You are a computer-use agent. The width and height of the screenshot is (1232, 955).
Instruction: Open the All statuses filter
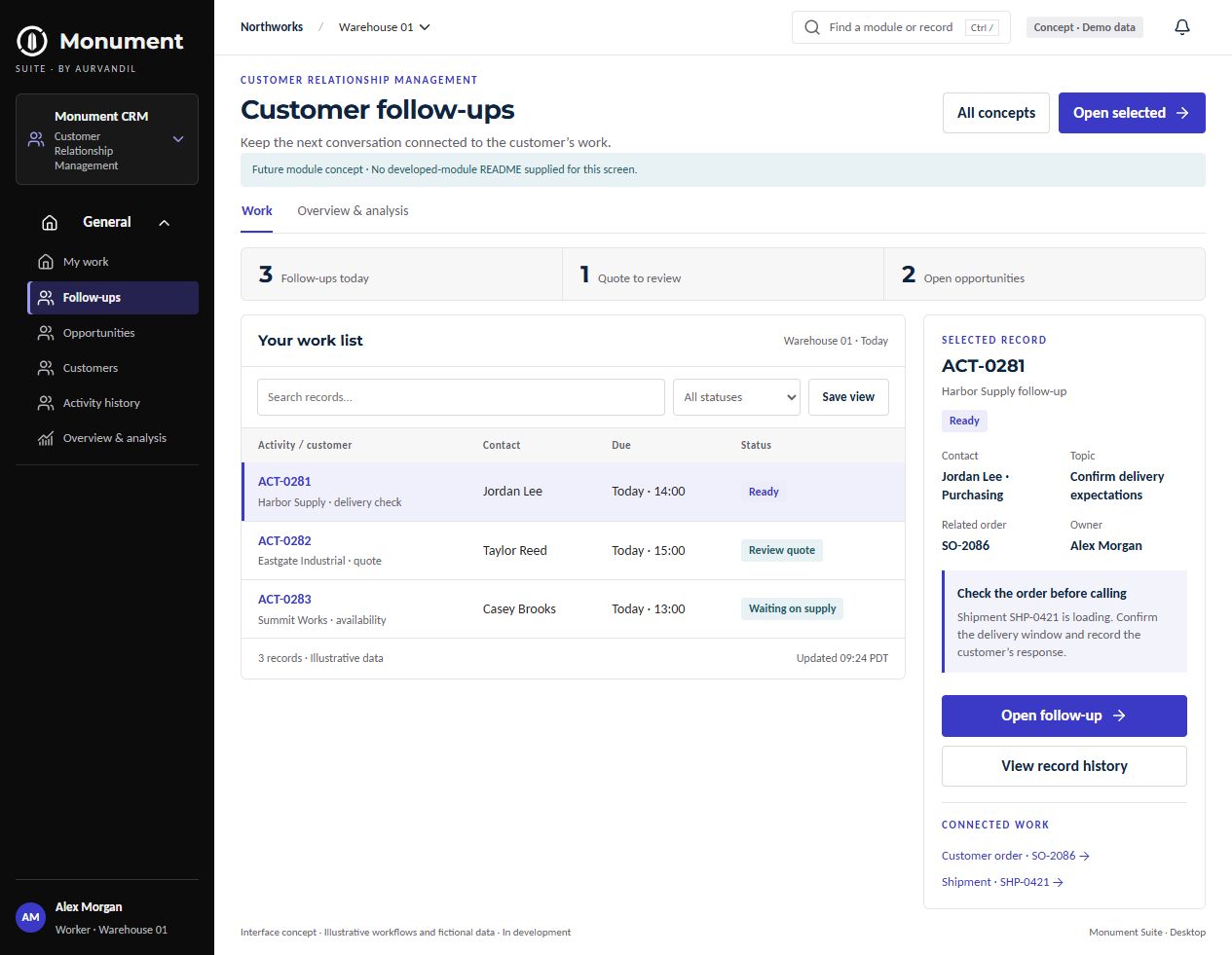coord(736,397)
